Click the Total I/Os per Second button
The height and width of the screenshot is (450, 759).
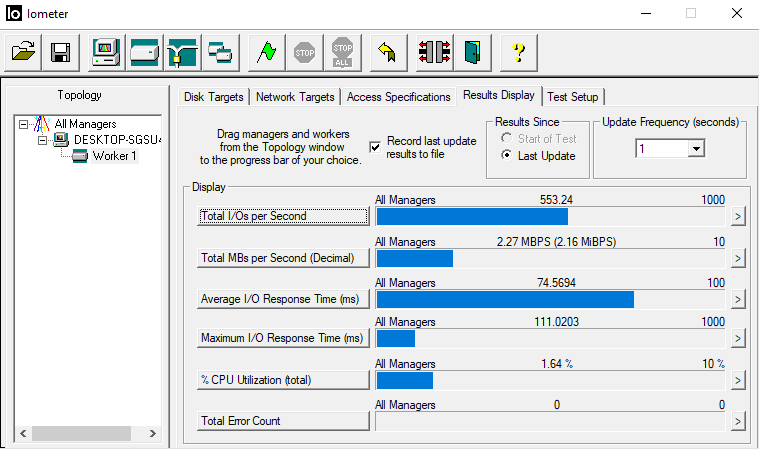pyautogui.click(x=284, y=216)
